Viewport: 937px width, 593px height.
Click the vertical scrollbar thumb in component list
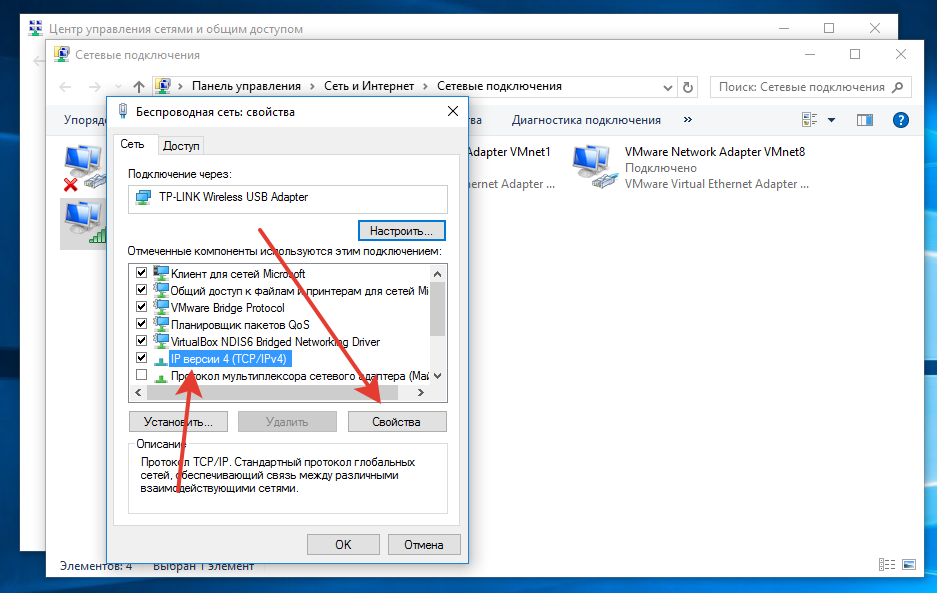click(437, 309)
